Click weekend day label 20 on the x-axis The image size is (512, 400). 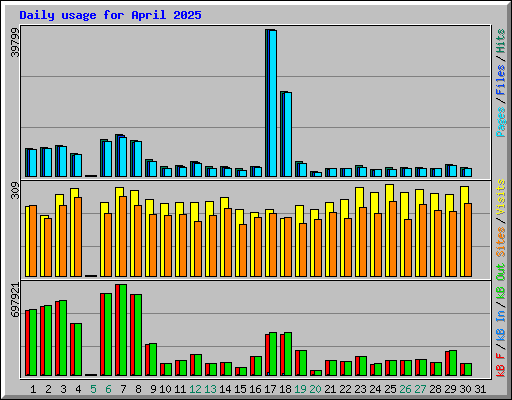315,389
